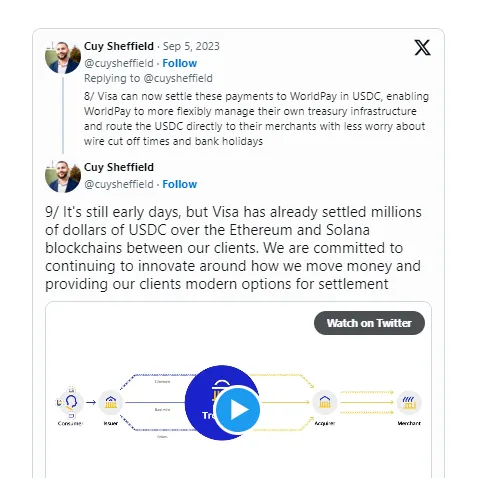Follow Cuy Sheffield in top tweet
The width and height of the screenshot is (478, 478).
pos(180,63)
